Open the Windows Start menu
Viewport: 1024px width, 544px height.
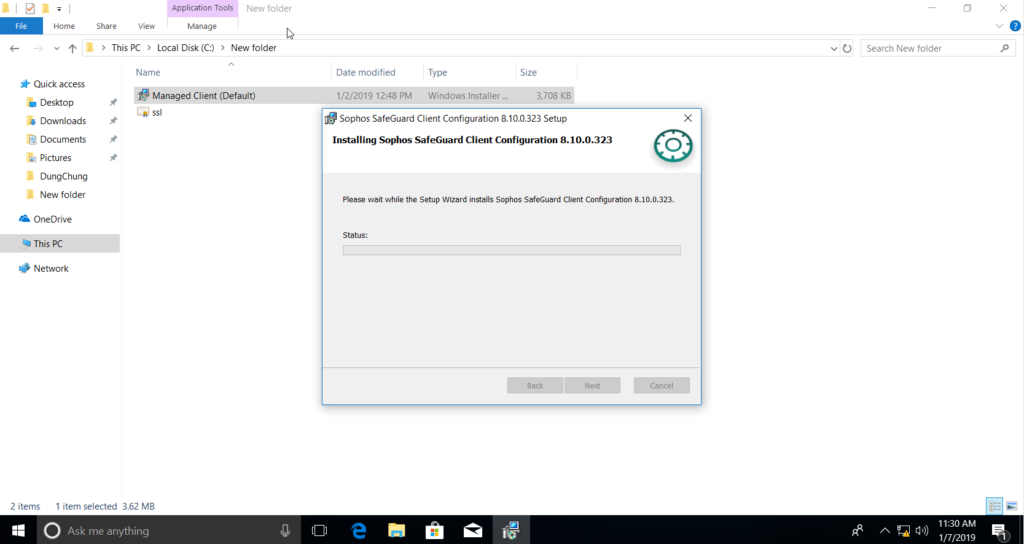pos(18,530)
